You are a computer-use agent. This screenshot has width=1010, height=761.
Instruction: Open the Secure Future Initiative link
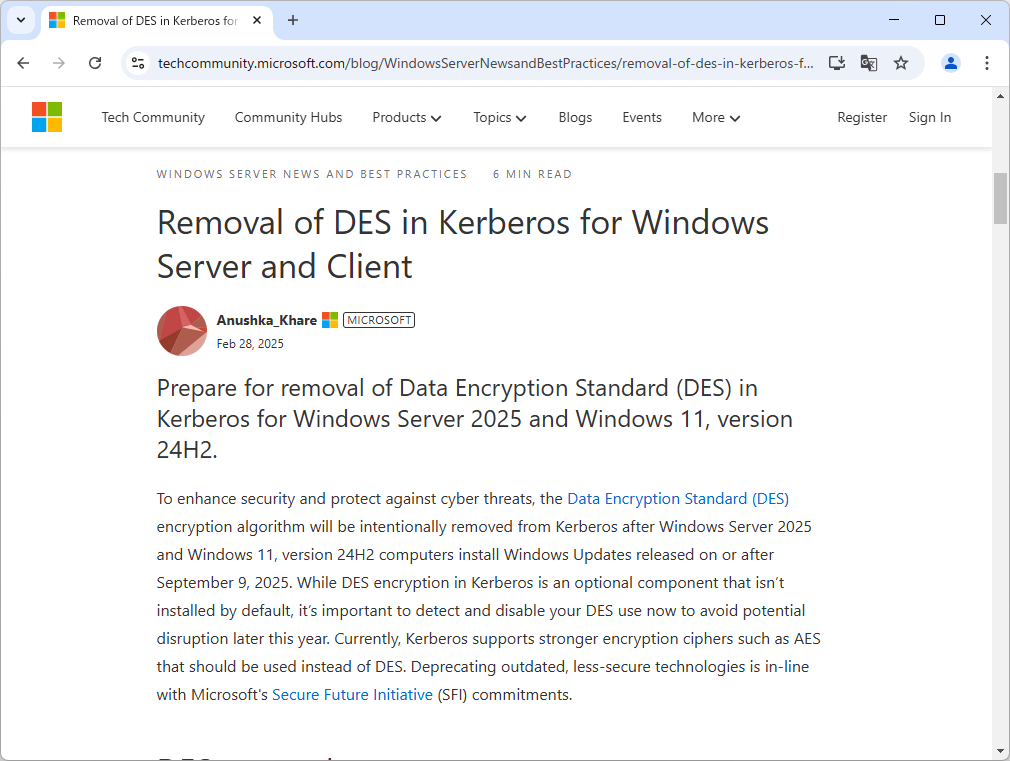tap(352, 695)
